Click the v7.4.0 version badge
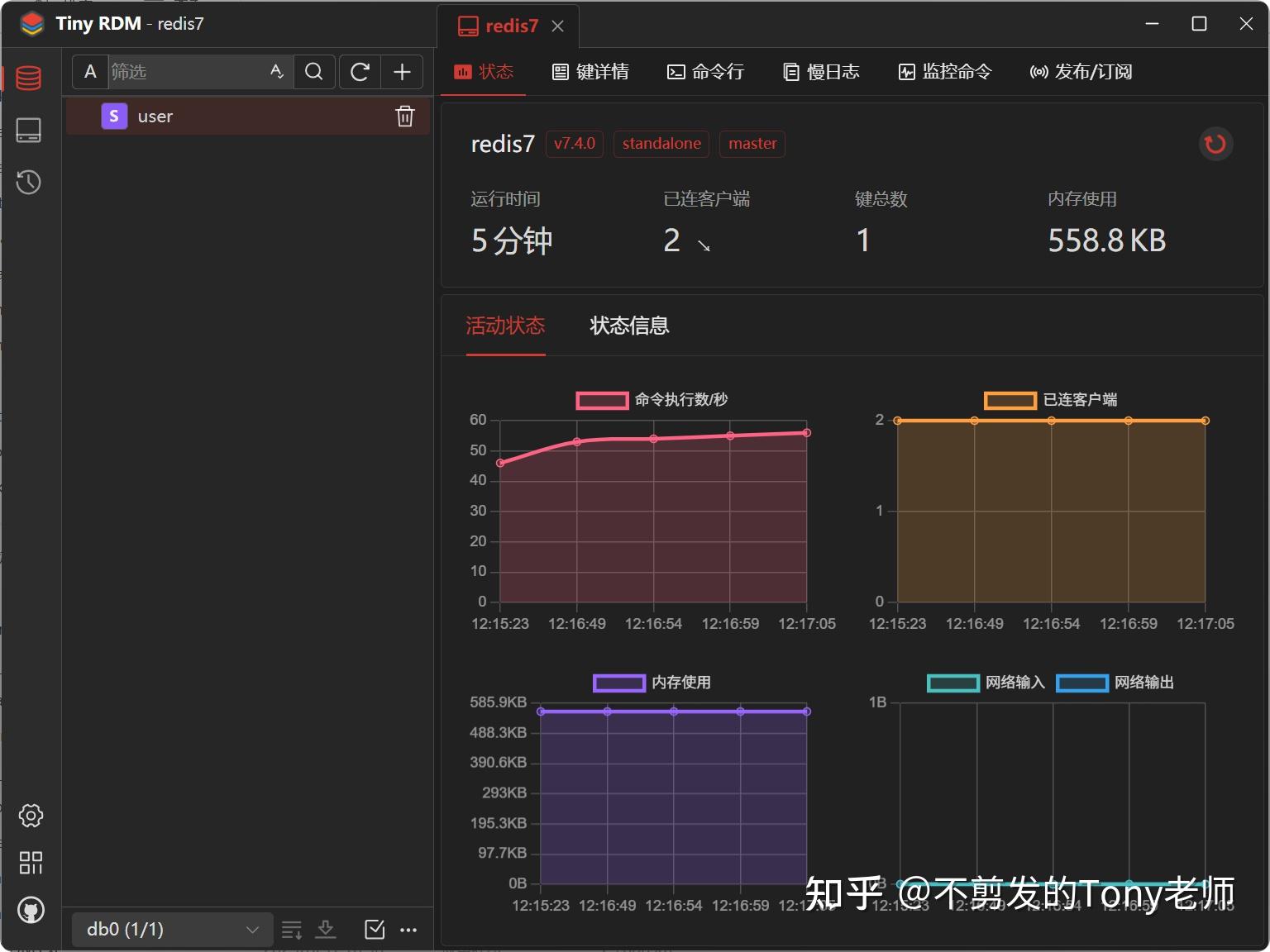This screenshot has width=1270, height=952. tap(574, 144)
